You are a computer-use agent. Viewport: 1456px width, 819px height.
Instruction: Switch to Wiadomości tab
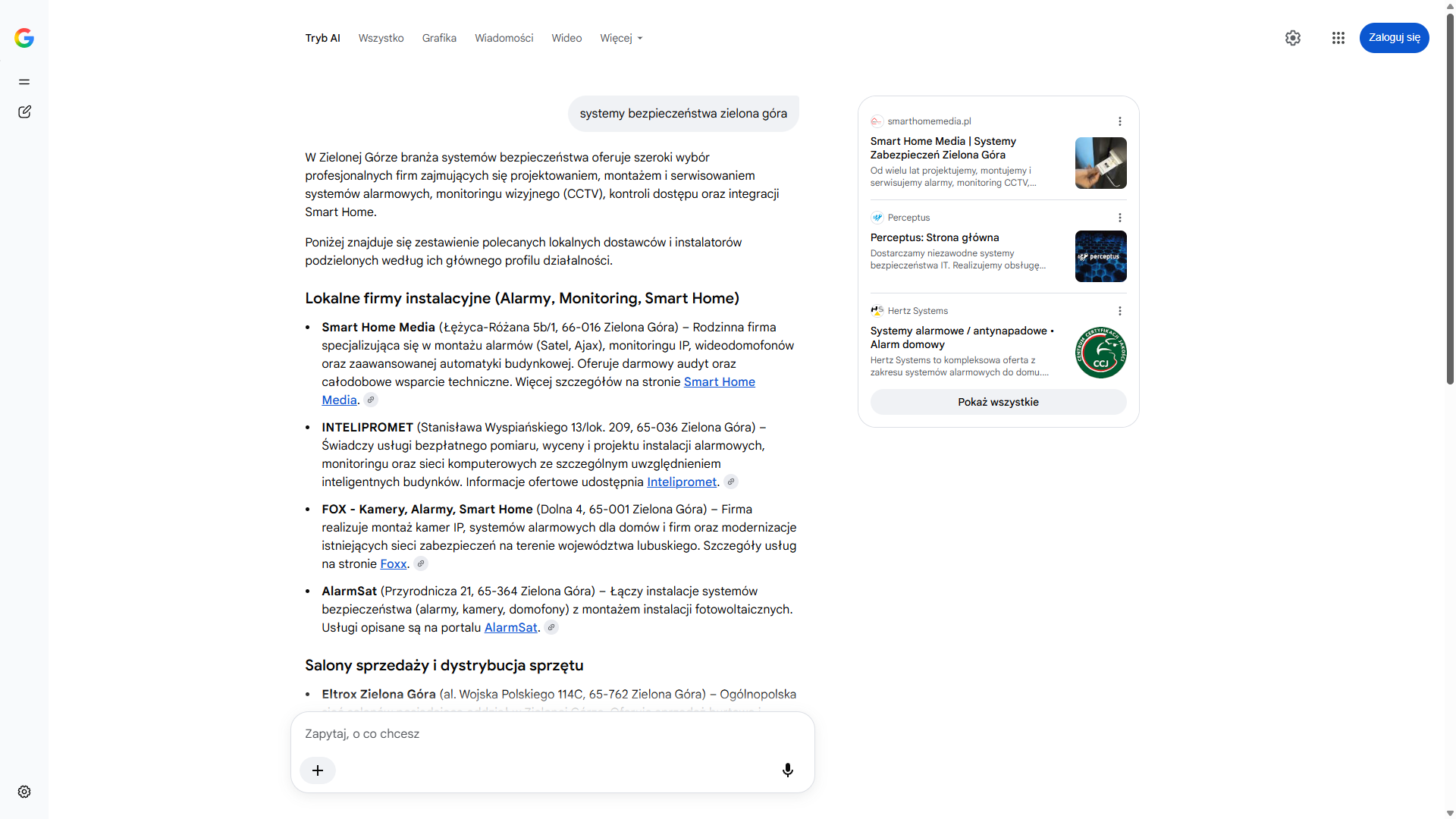(x=504, y=38)
